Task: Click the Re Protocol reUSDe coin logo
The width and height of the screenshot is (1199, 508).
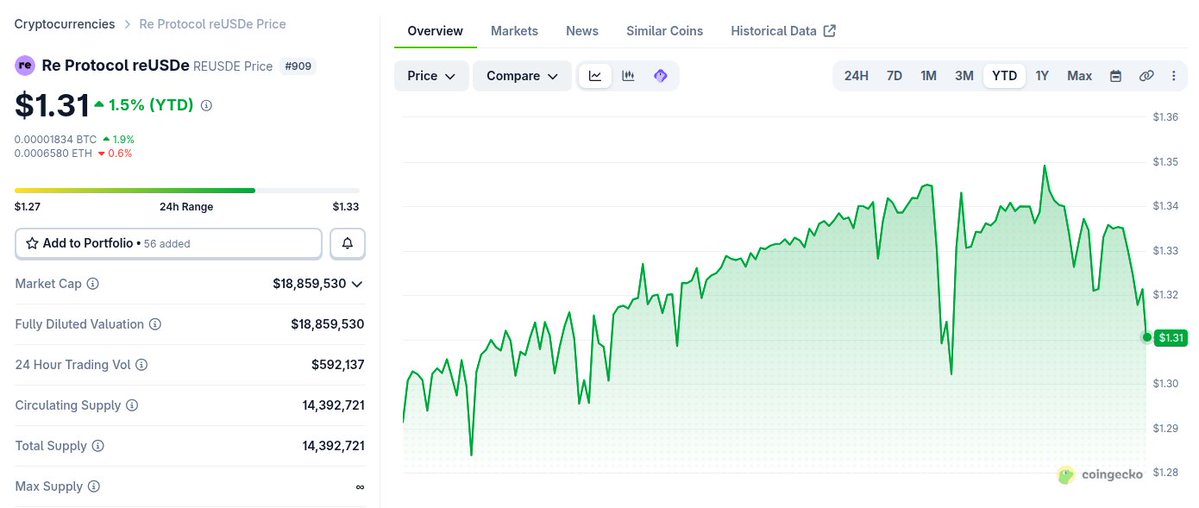Action: [x=24, y=65]
